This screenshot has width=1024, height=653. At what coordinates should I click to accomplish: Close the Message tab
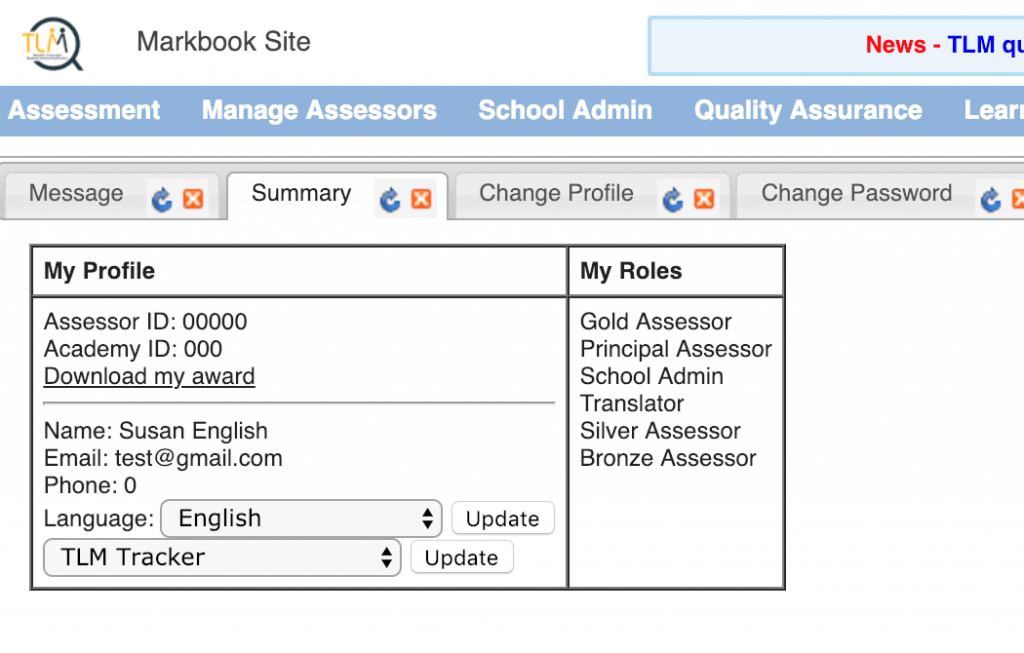point(193,199)
